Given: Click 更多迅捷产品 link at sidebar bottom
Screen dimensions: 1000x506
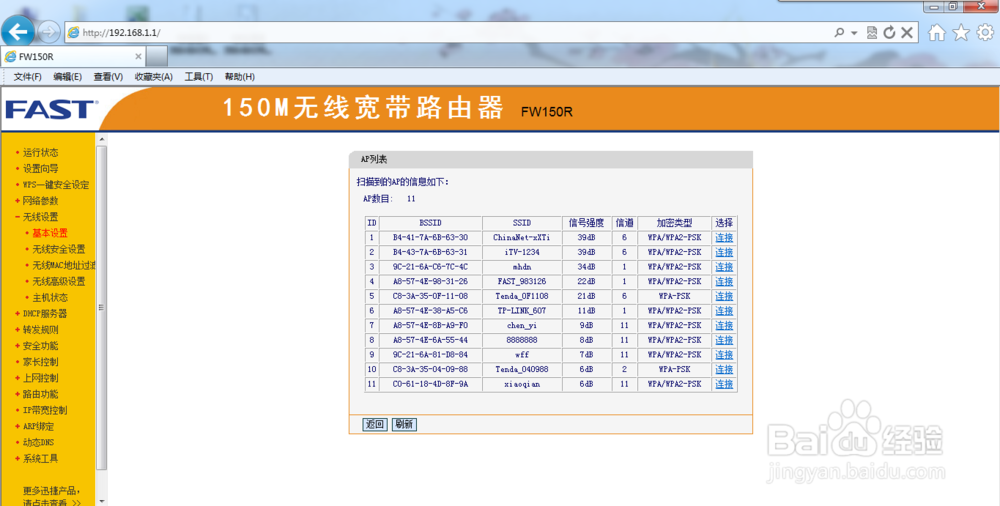Looking at the screenshot, I should (x=52, y=496).
